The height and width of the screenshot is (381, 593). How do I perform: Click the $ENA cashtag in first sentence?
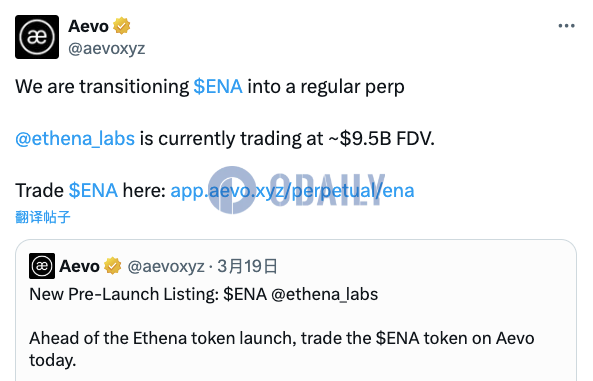point(218,86)
